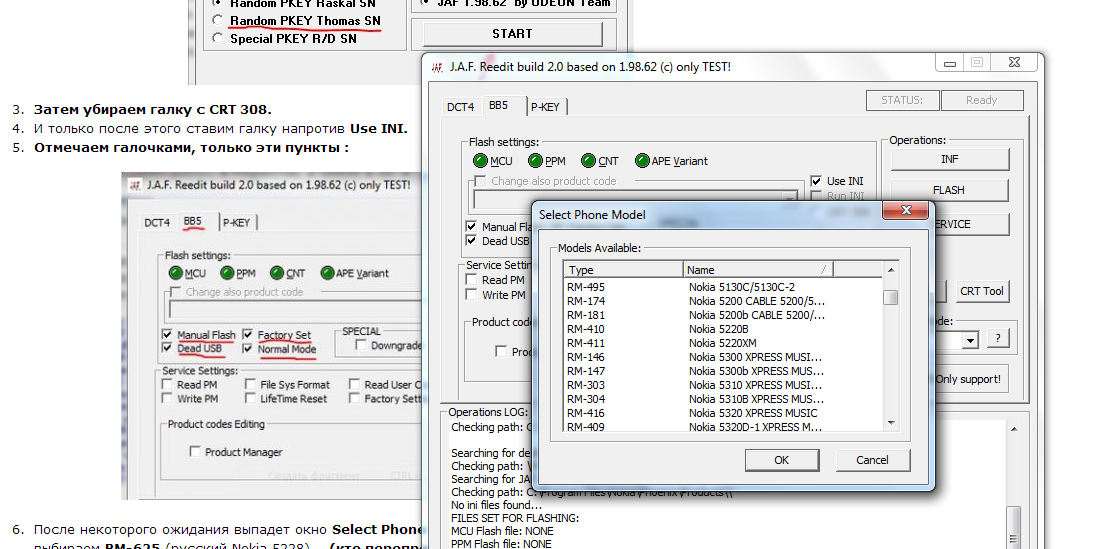The image size is (1114, 549).
Task: Switch to P-KEY tab in tutorial screenshot
Action: 237,222
